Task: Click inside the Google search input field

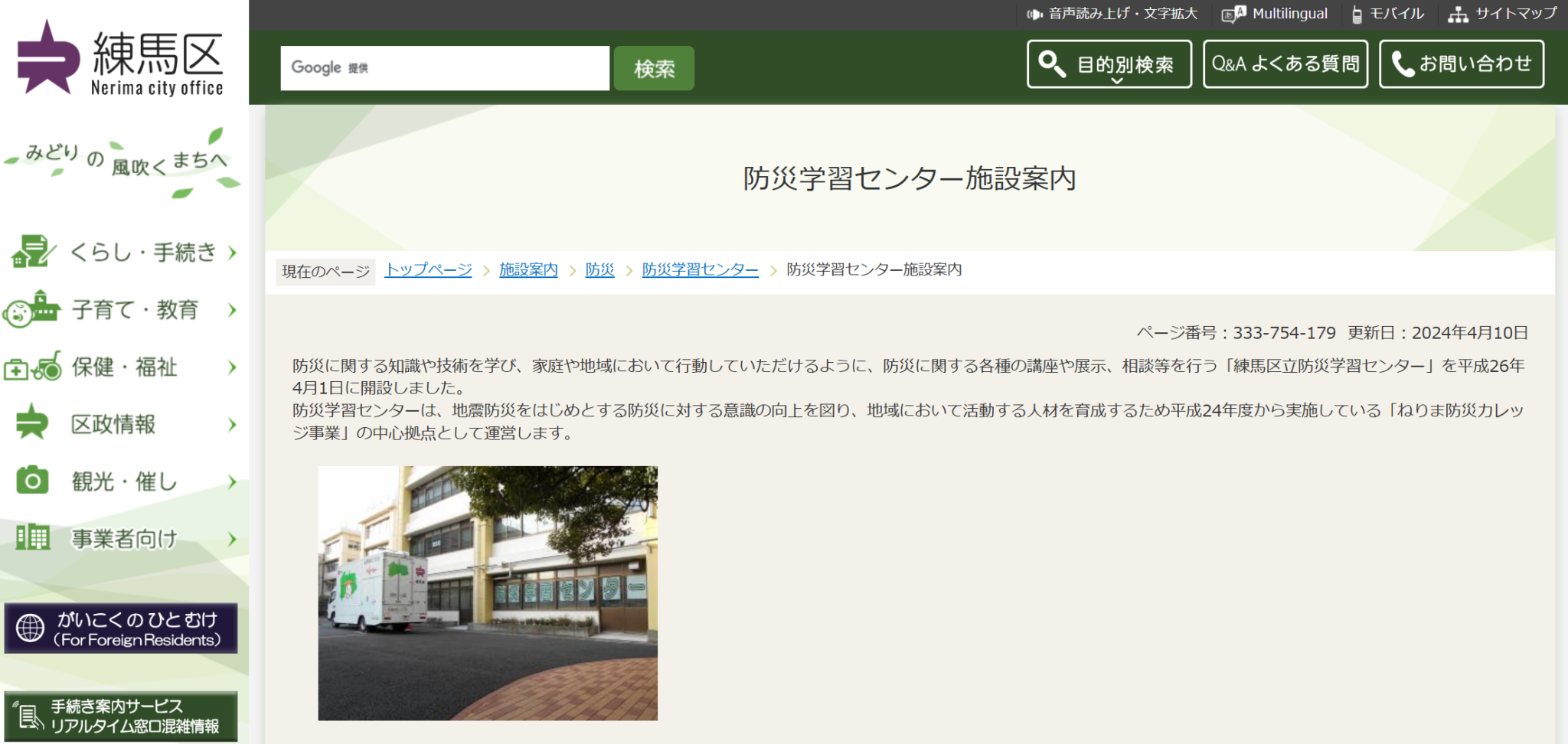Action: [x=444, y=68]
